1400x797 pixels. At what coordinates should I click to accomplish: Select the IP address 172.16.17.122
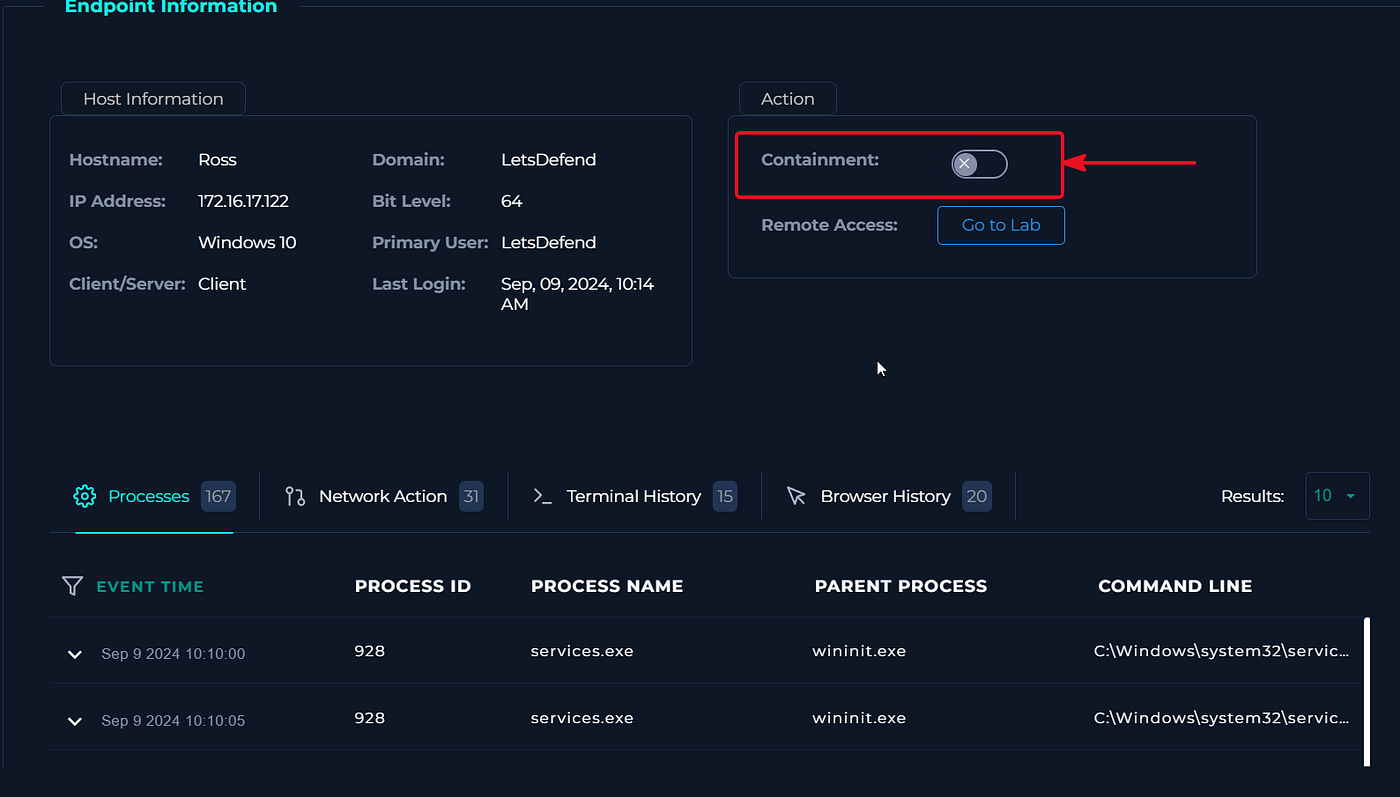(x=243, y=201)
